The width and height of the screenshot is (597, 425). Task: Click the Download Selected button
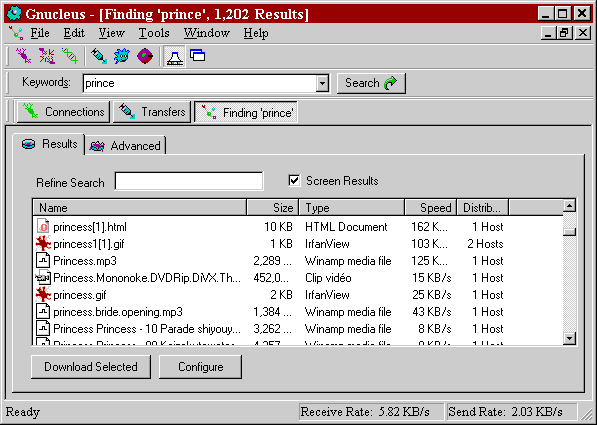click(91, 367)
